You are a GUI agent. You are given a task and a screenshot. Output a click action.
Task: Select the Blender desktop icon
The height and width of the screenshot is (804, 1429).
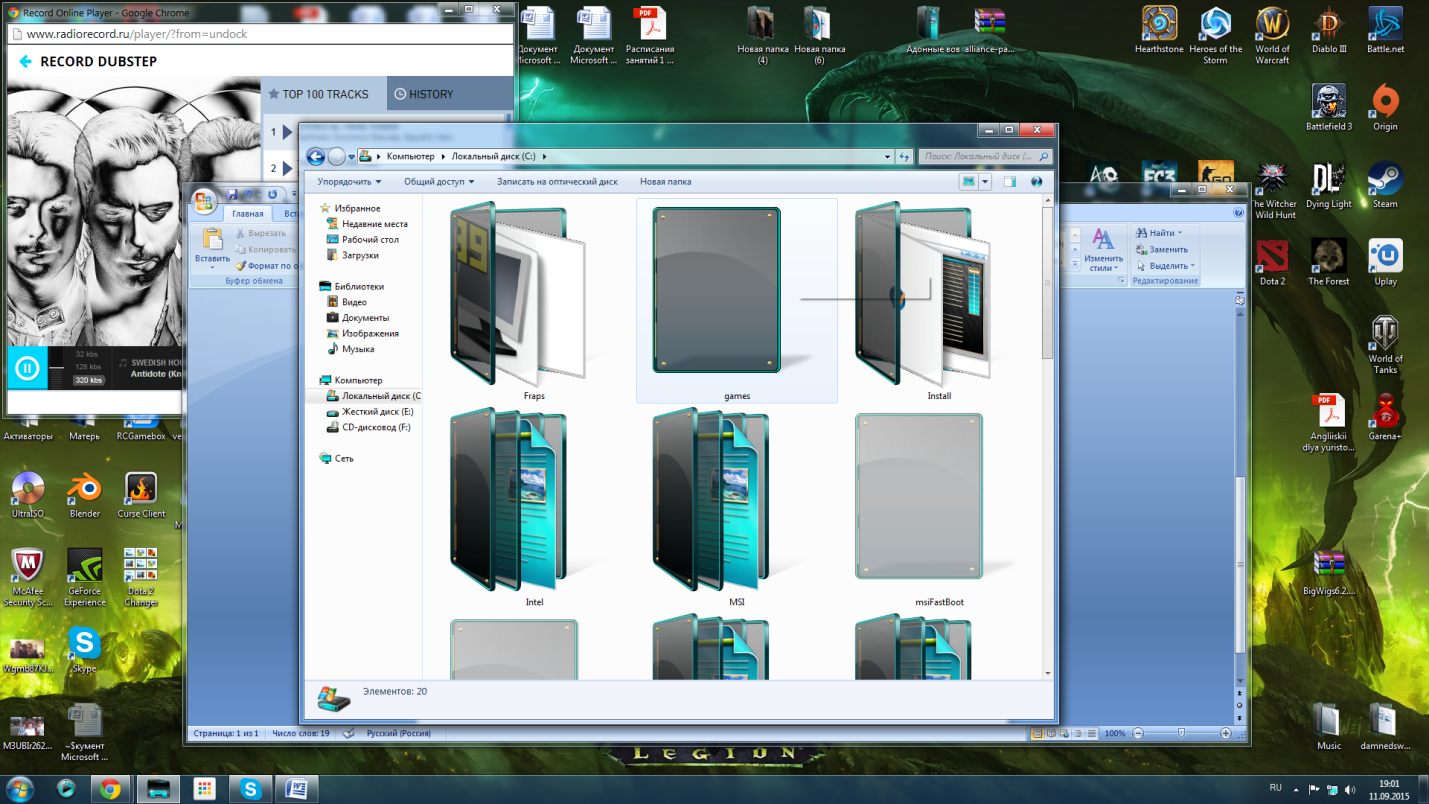pyautogui.click(x=85, y=495)
